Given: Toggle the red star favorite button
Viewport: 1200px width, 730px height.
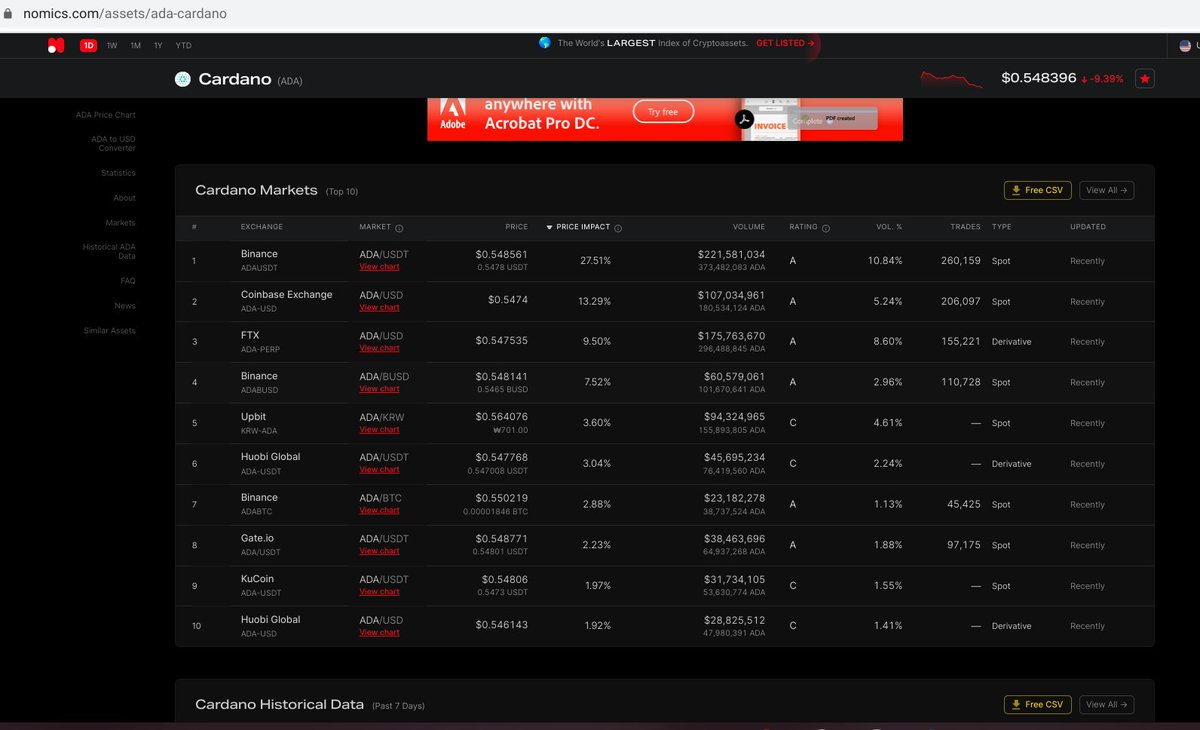Looking at the screenshot, I should 1145,78.
